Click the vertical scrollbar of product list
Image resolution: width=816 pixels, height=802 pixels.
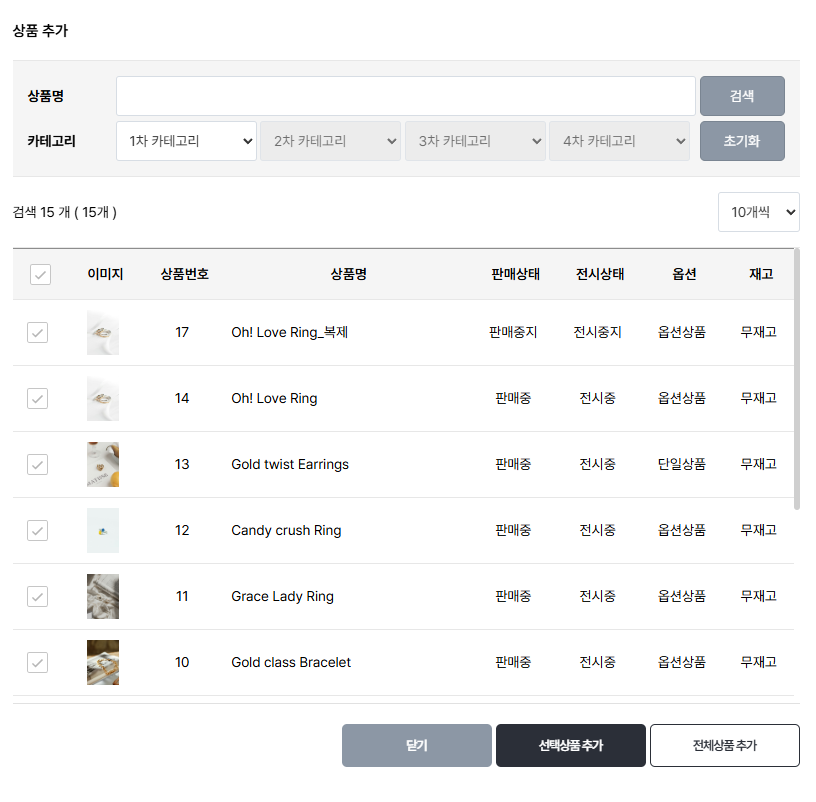[796, 380]
